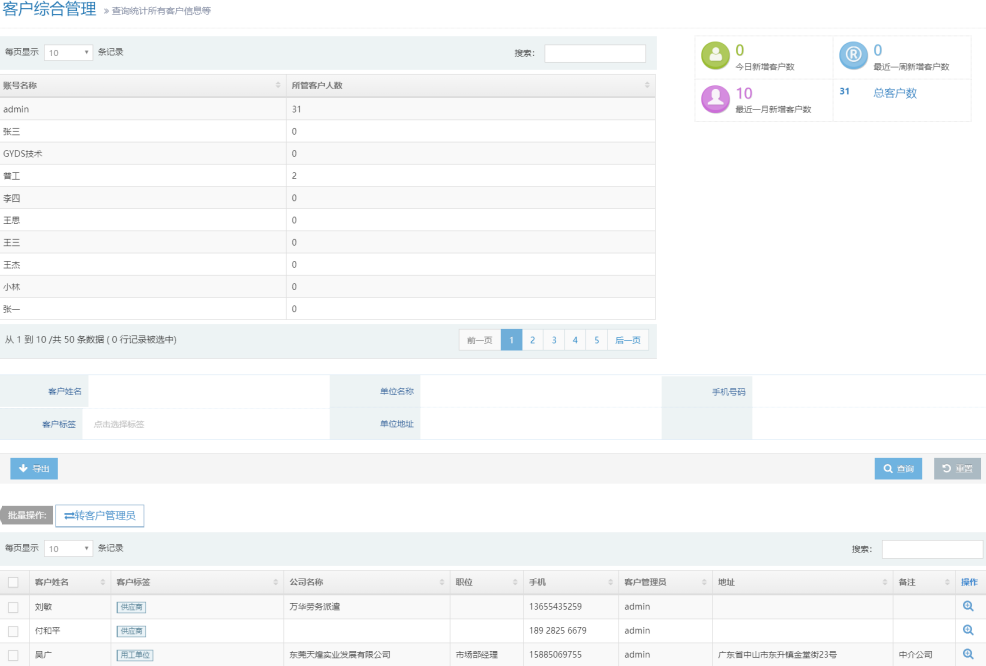Open customer list page-size dropdown
Image resolution: width=986 pixels, height=666 pixels.
pyautogui.click(x=68, y=549)
